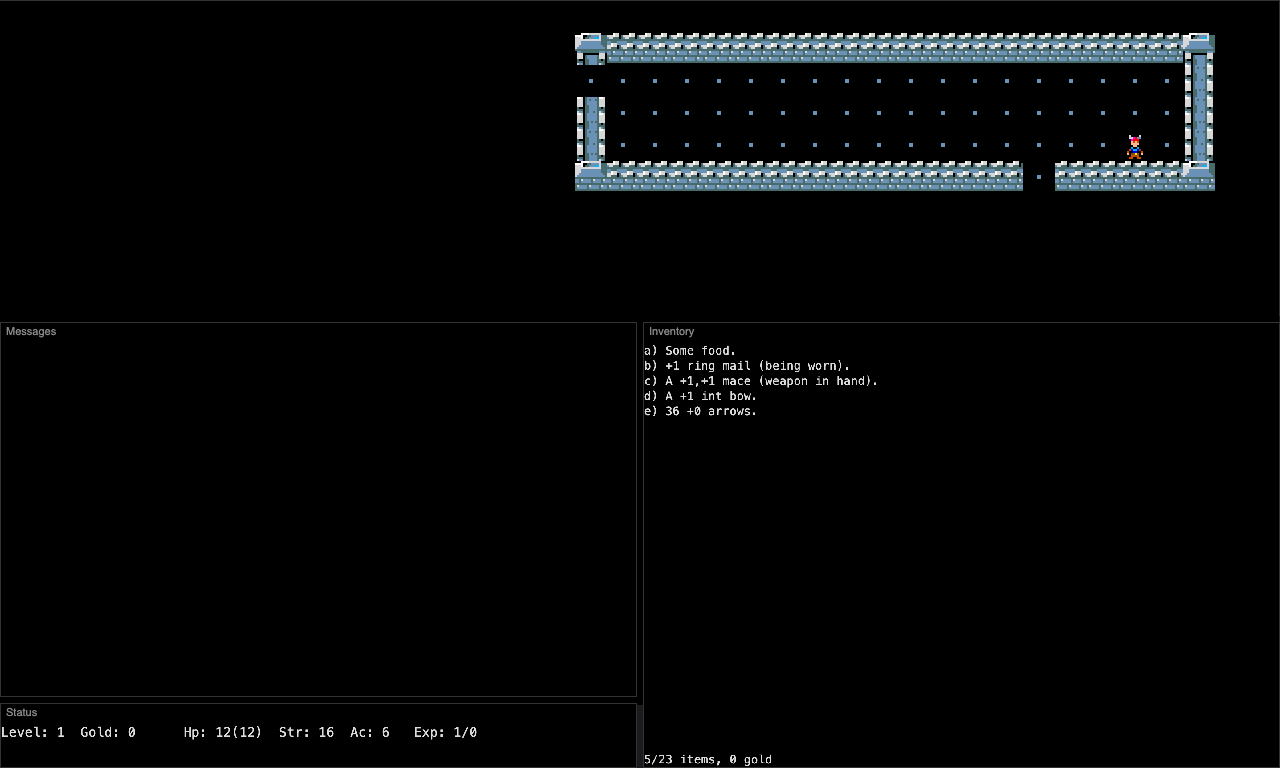Viewport: 1280px width, 768px height.
Task: Select the '36 +0 arrows.' inventory item
Action: (x=700, y=411)
